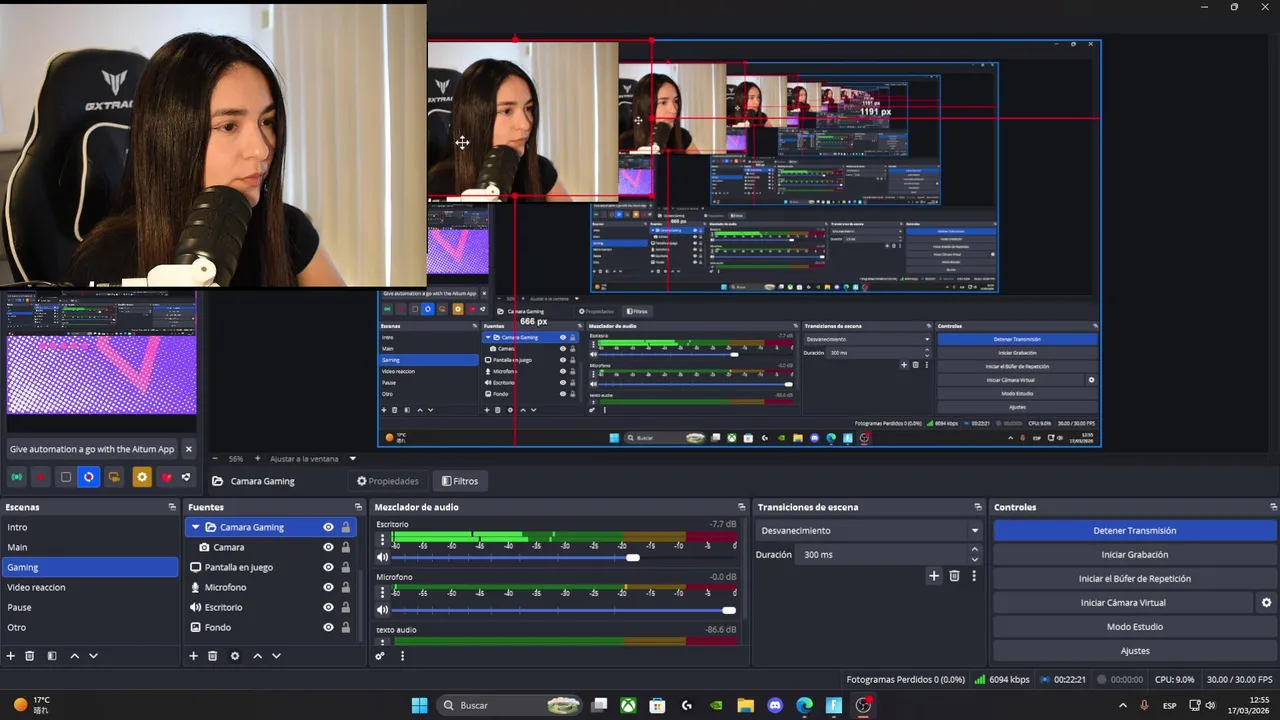
Task: Hide the Fondo source
Action: (328, 627)
